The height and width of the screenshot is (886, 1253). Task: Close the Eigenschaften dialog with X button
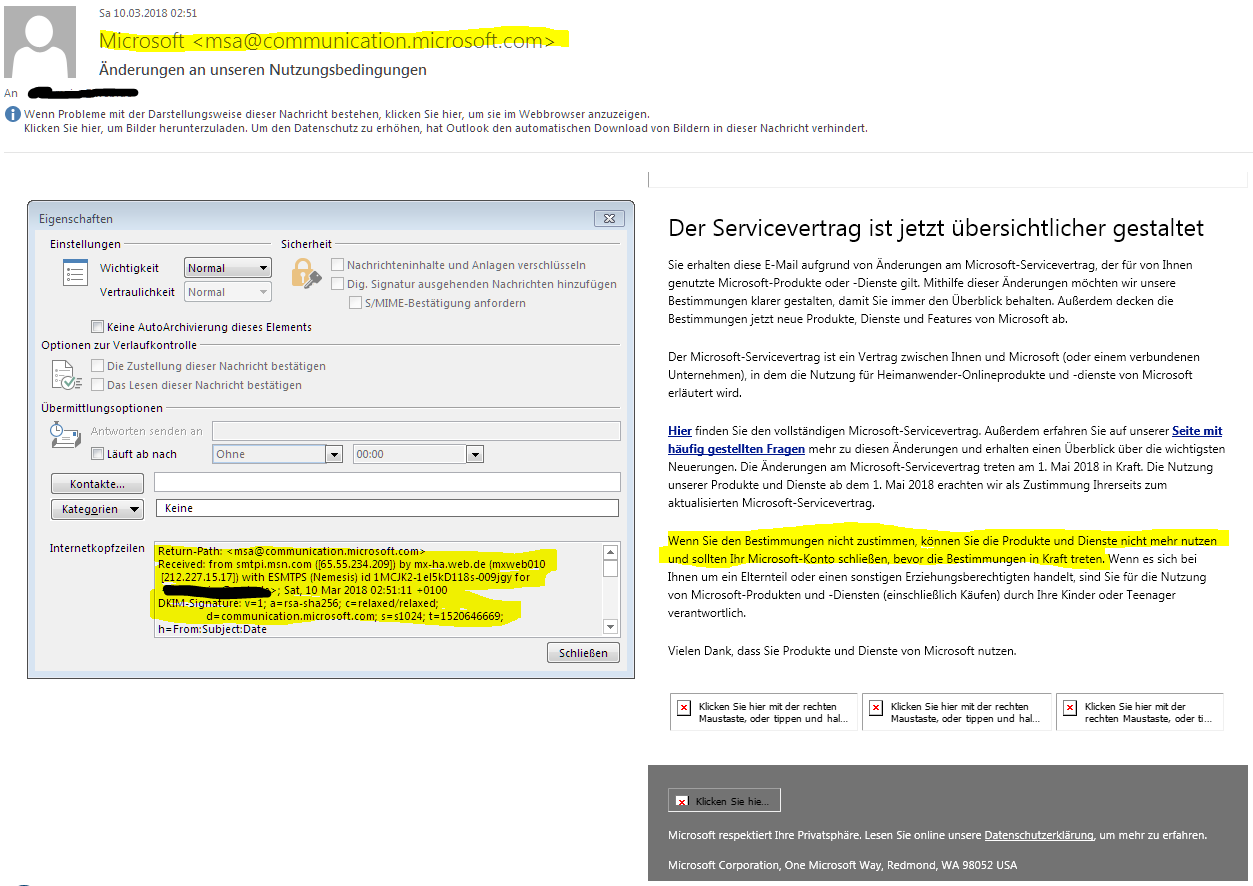coord(609,218)
